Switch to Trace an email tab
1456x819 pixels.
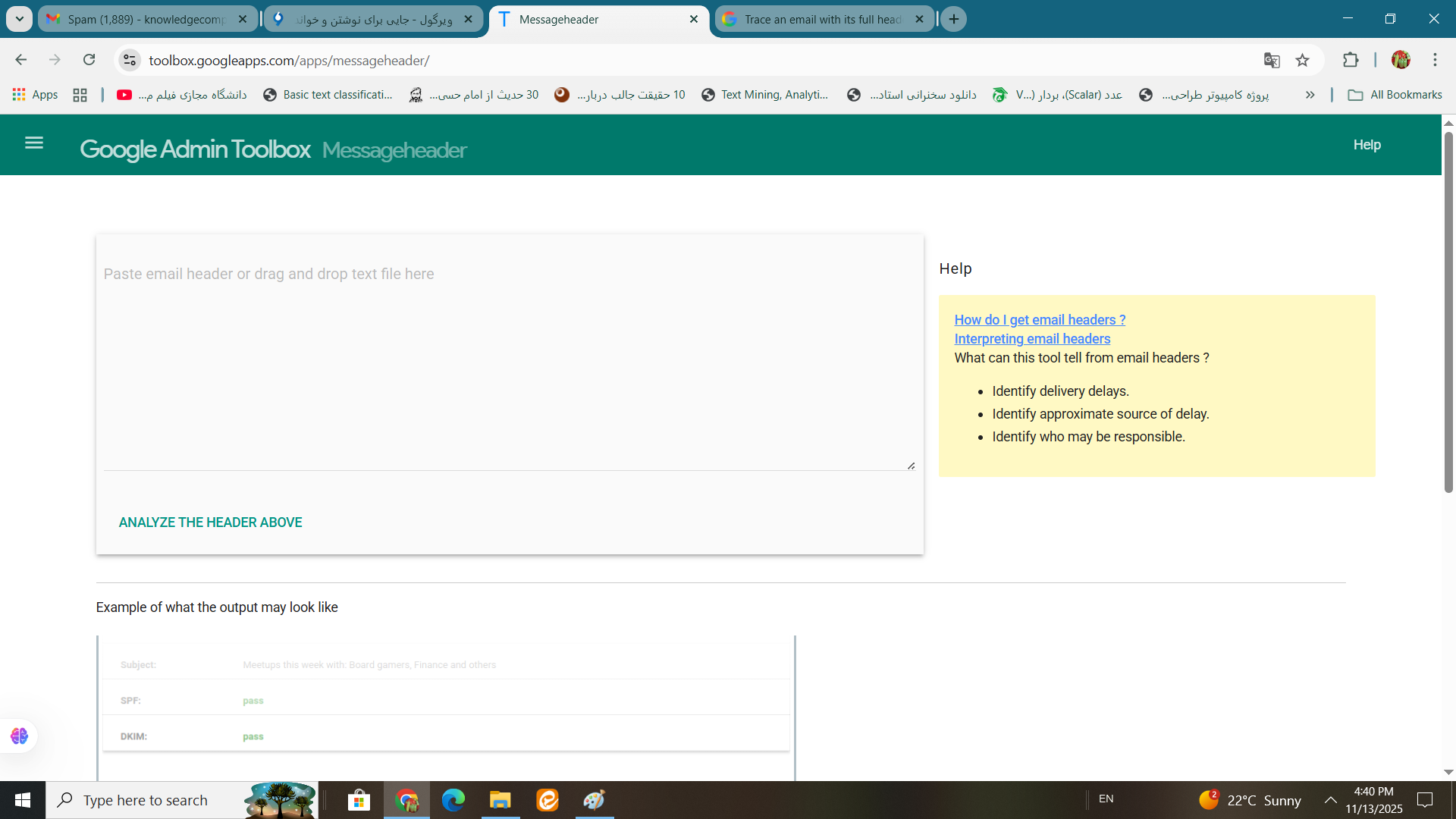822,19
